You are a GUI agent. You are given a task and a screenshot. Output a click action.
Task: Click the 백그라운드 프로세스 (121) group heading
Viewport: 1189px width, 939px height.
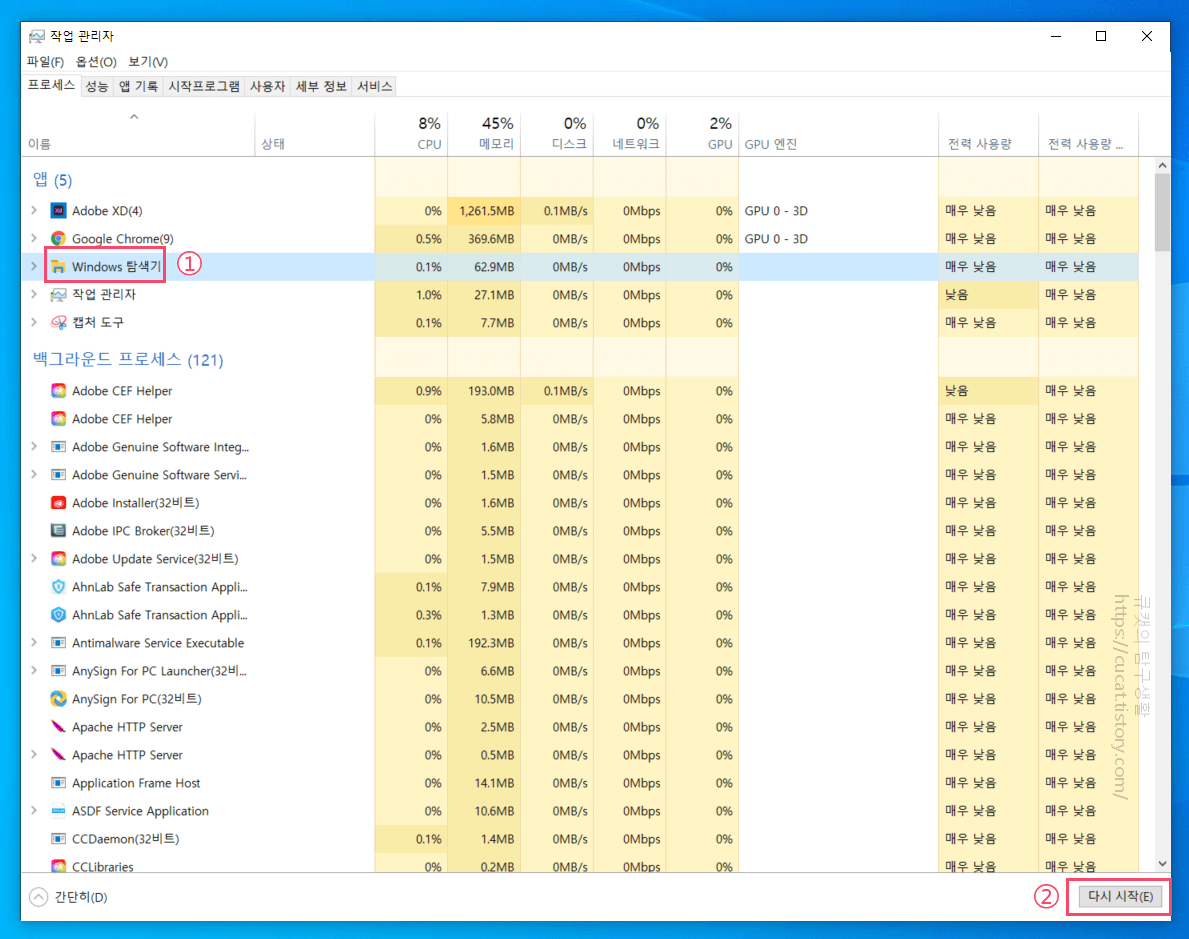click(x=128, y=360)
